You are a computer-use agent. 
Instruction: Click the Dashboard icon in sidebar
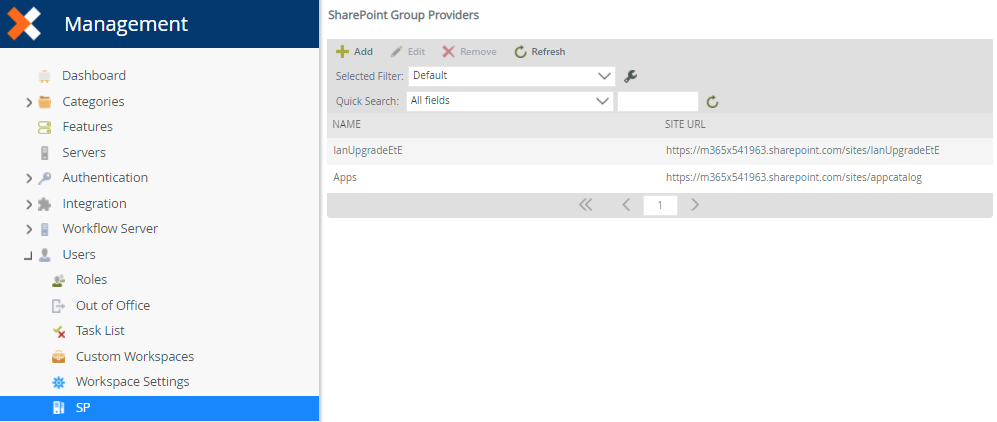pyautogui.click(x=44, y=76)
